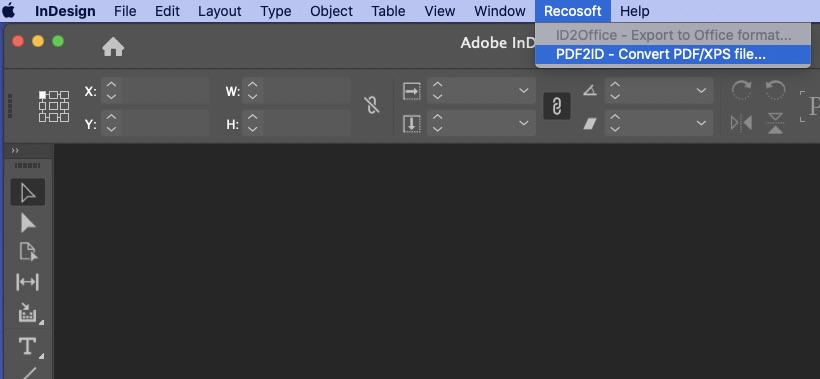Open the Rotation Angle dropdown
Screen dimensions: 820x379
coord(701,90)
